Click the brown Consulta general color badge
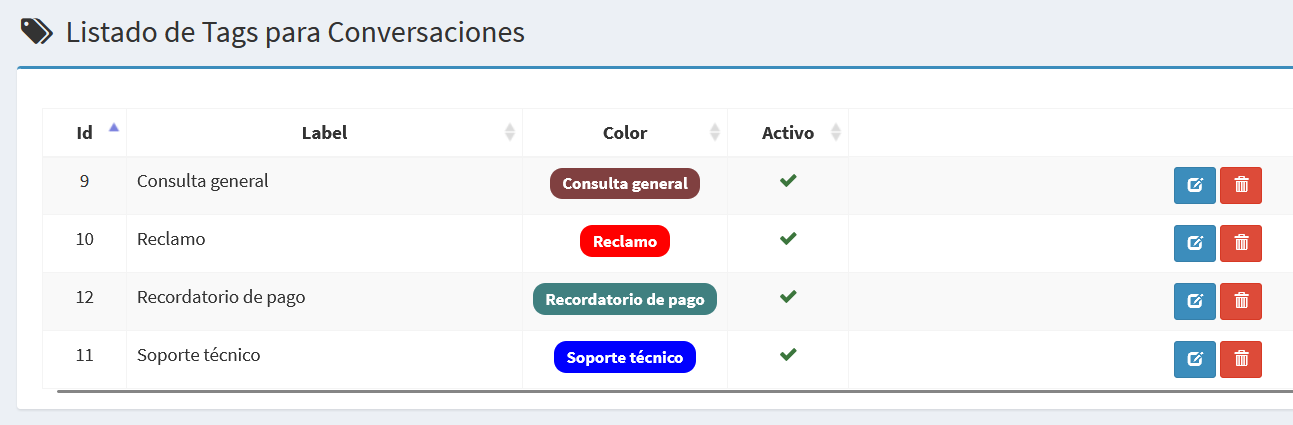 625,184
